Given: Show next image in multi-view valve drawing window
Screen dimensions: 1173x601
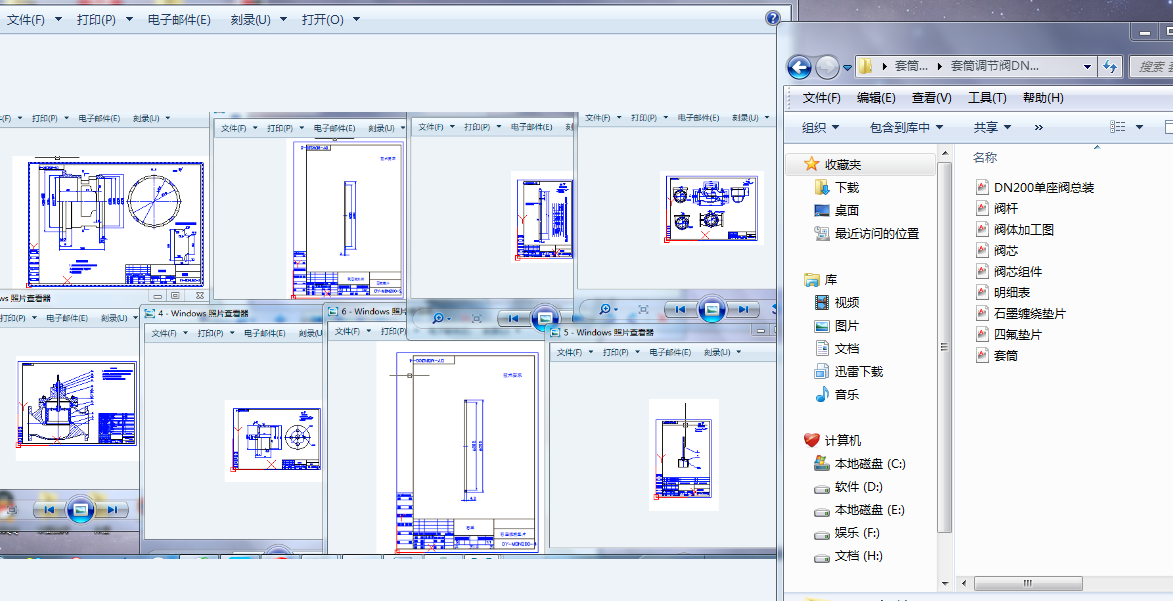Looking at the screenshot, I should pyautogui.click(x=743, y=309).
